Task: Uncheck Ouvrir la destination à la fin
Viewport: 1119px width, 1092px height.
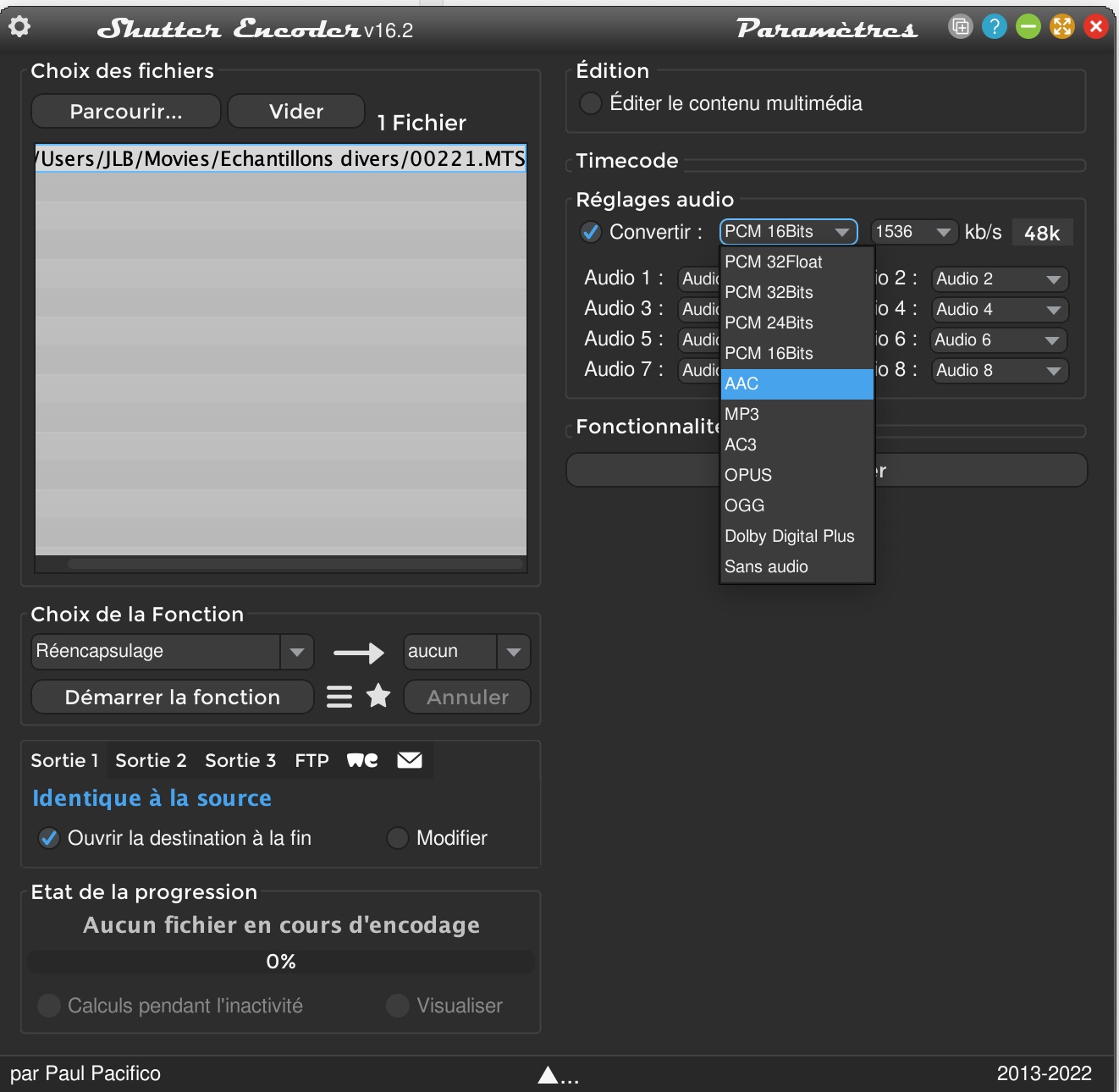Action: pos(49,838)
